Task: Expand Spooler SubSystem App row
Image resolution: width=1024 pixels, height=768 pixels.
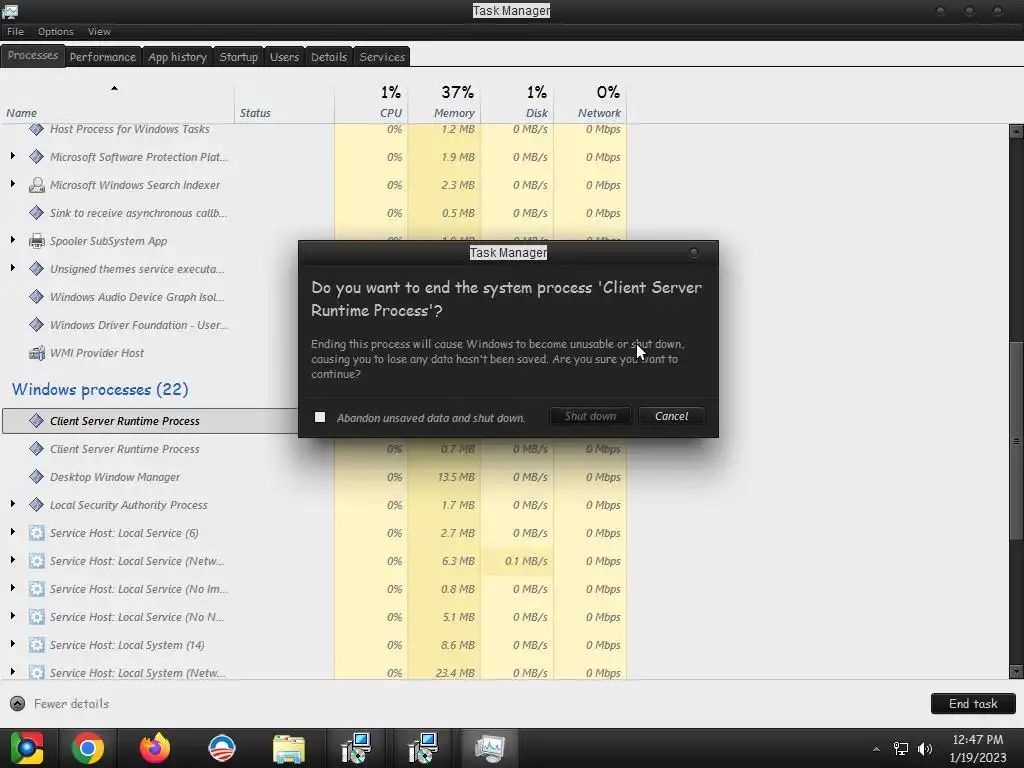Action: click(12, 240)
